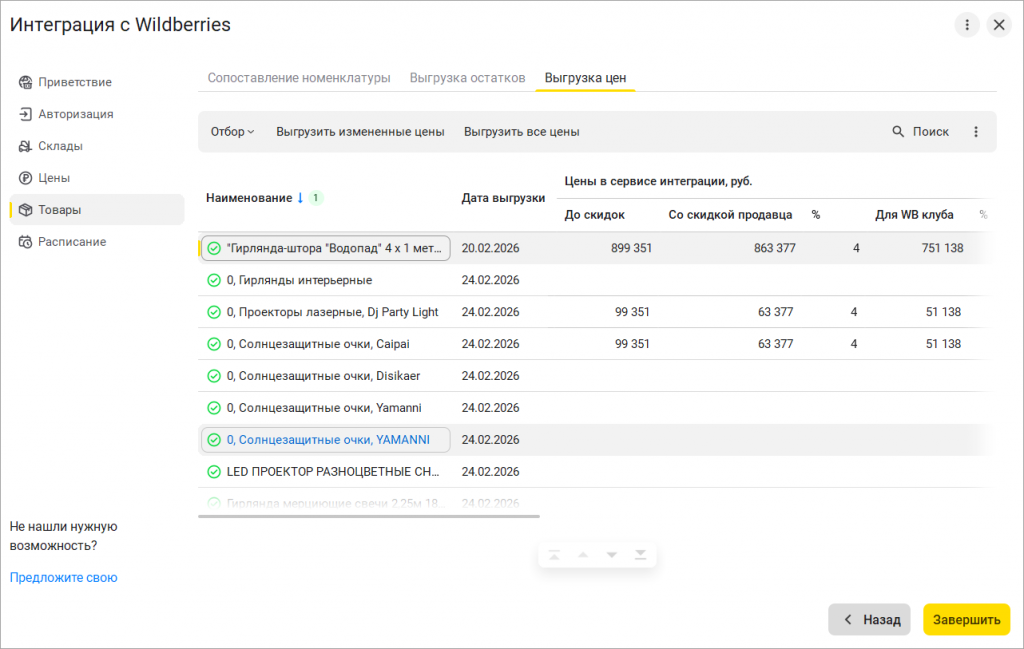Select the Выгрузка цен tab
Viewport: 1024px width, 649px height.
click(x=585, y=78)
